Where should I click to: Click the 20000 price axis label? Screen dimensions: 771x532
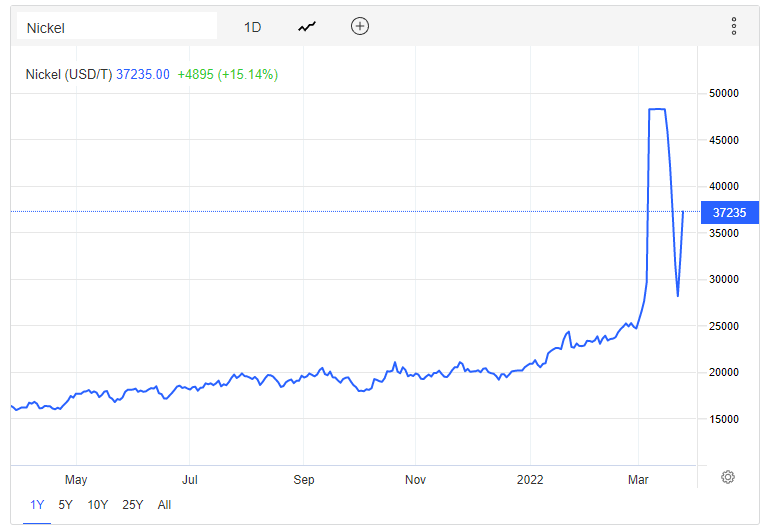[x=724, y=372]
